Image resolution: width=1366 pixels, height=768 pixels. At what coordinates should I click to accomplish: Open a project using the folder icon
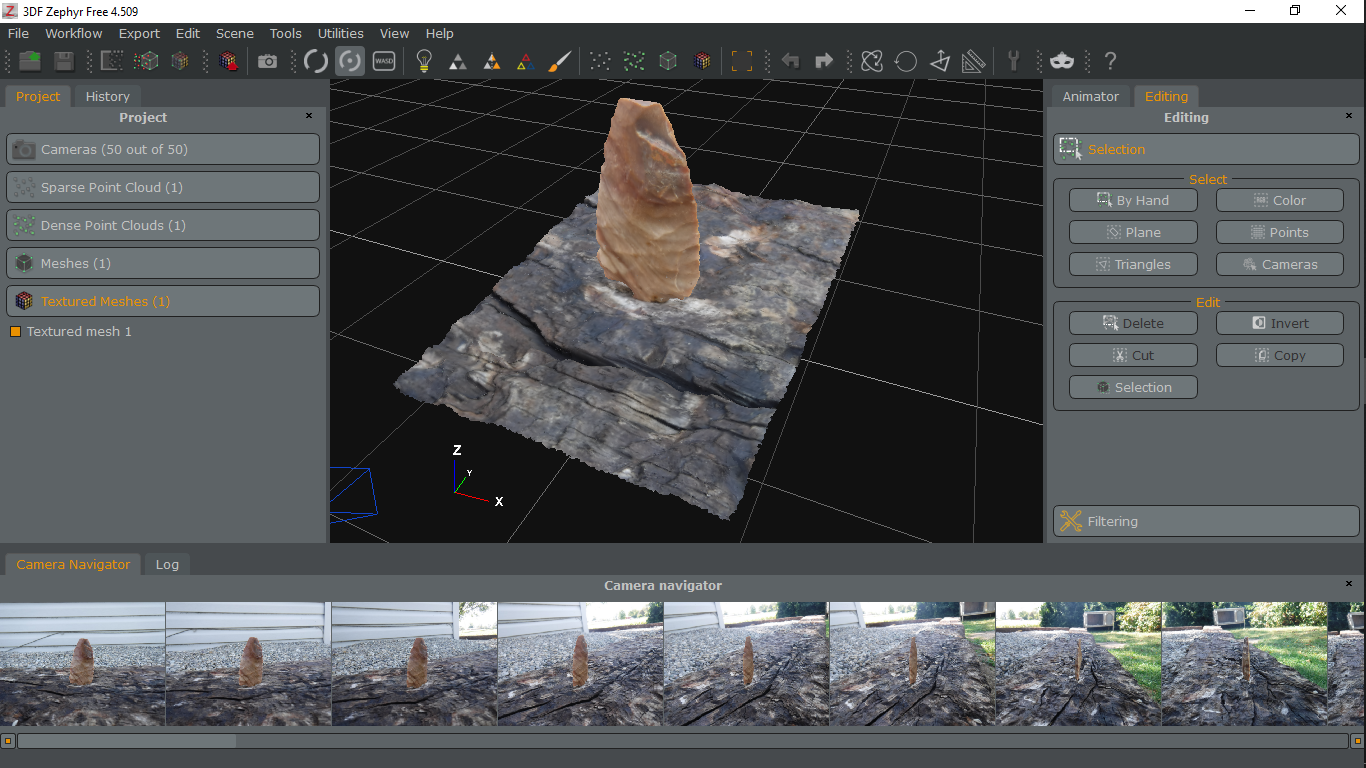click(x=29, y=60)
